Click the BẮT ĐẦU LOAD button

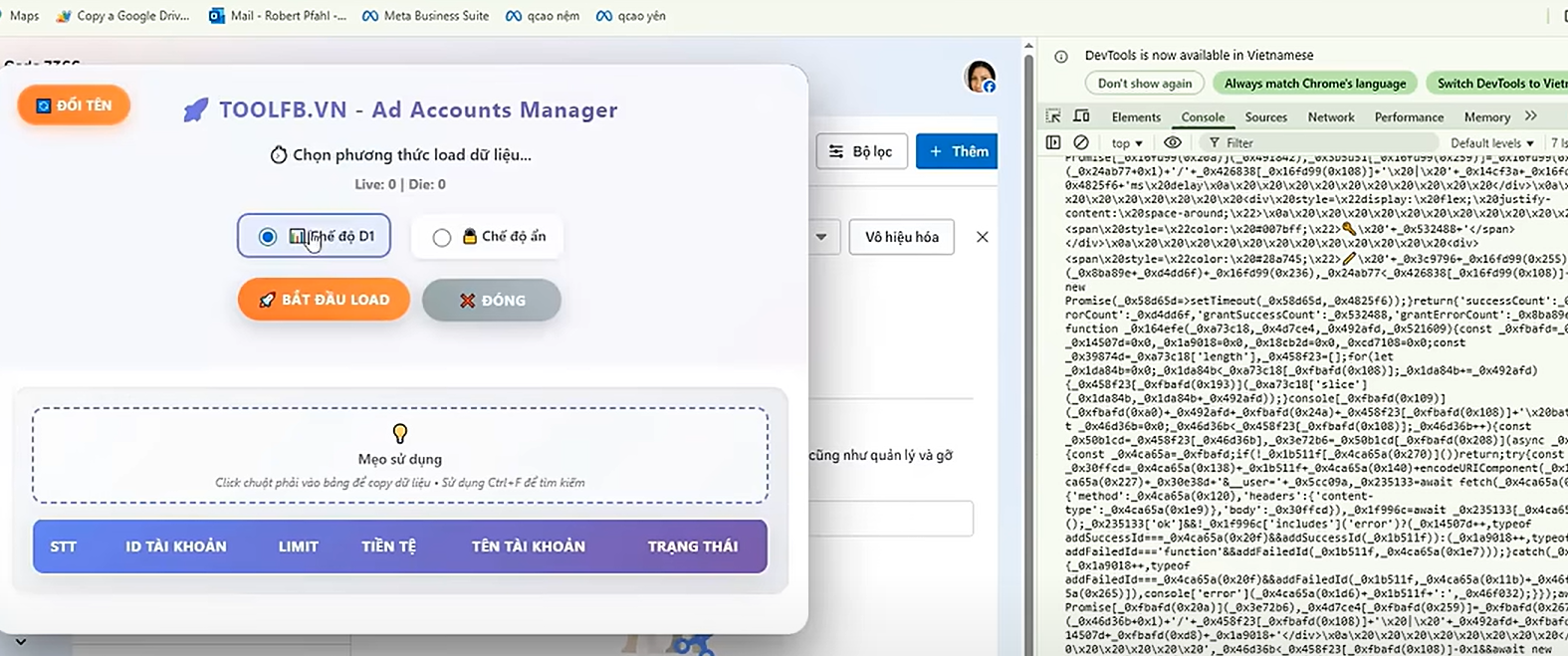pos(324,300)
